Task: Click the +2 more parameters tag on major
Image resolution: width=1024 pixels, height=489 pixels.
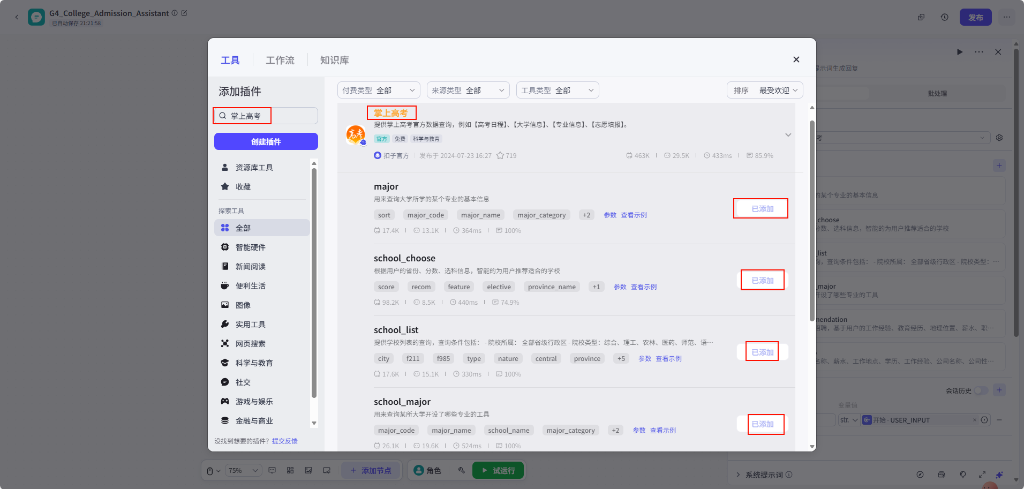Action: (586, 215)
